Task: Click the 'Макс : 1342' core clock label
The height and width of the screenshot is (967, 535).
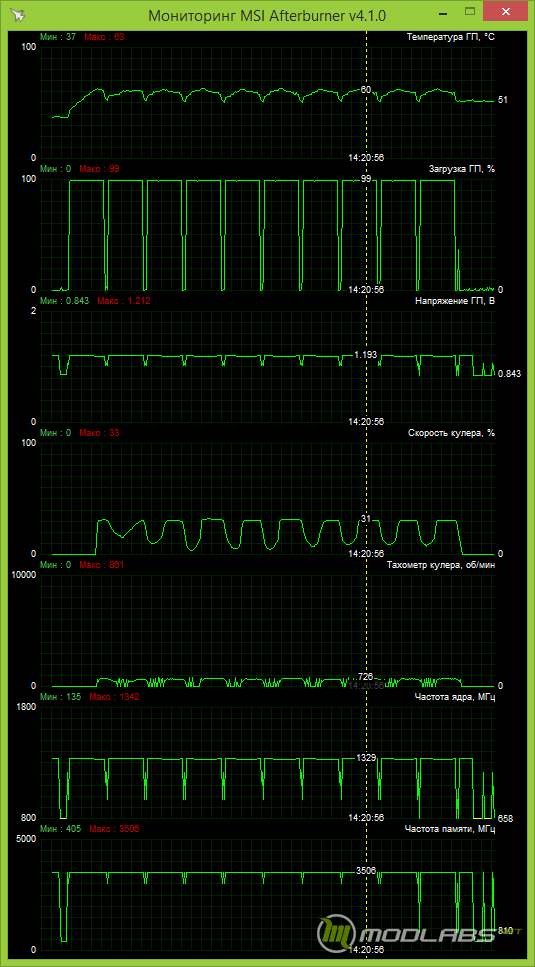Action: [115, 697]
